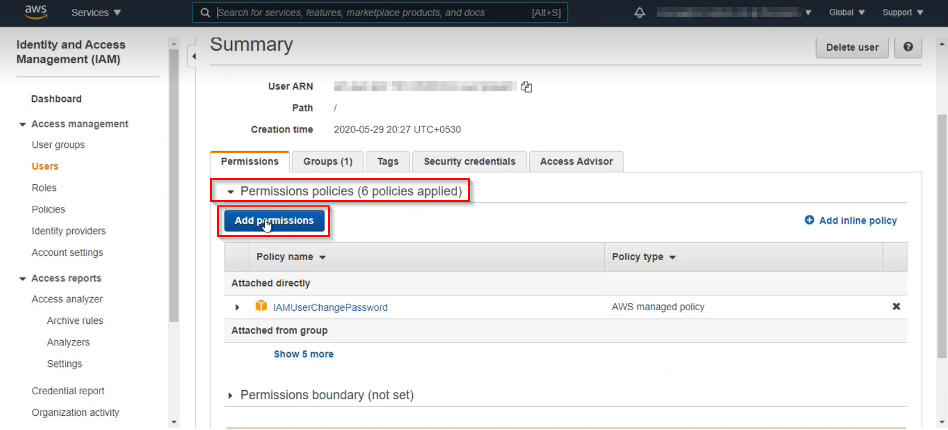Click the orange policy box icon
The image size is (948, 430).
tap(261, 306)
